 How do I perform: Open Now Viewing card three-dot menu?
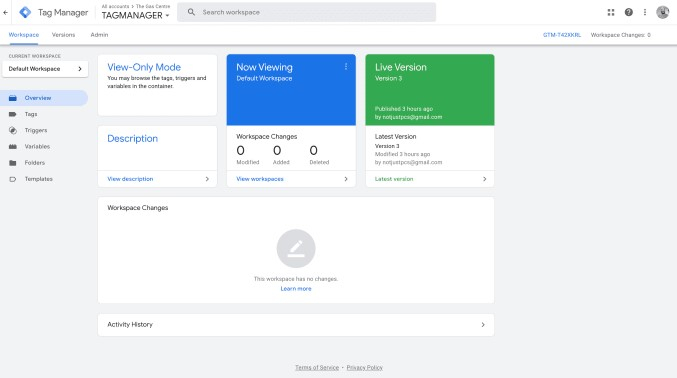pos(346,67)
